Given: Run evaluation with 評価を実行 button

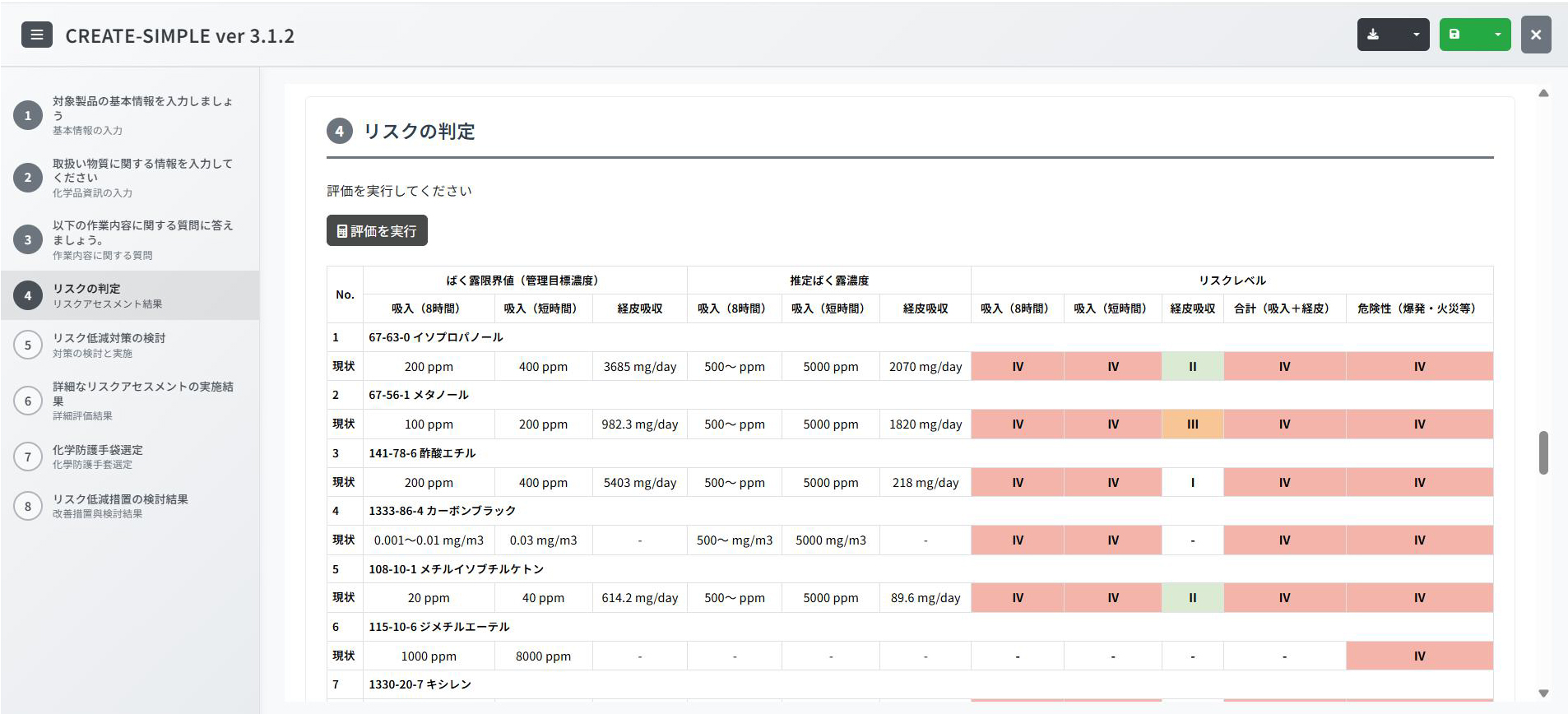Looking at the screenshot, I should pyautogui.click(x=377, y=230).
